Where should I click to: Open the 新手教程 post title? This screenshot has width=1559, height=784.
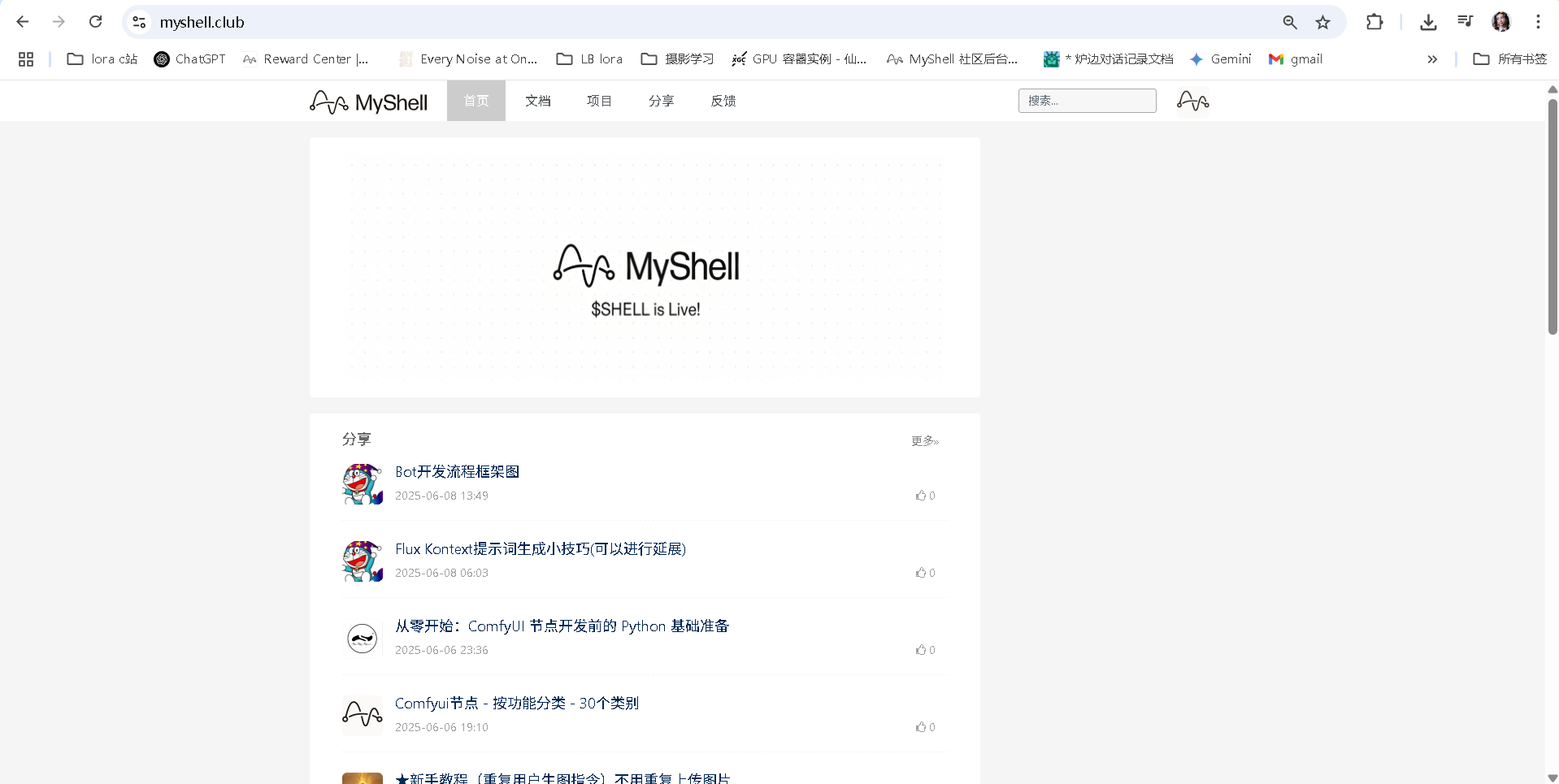pyautogui.click(x=562, y=778)
